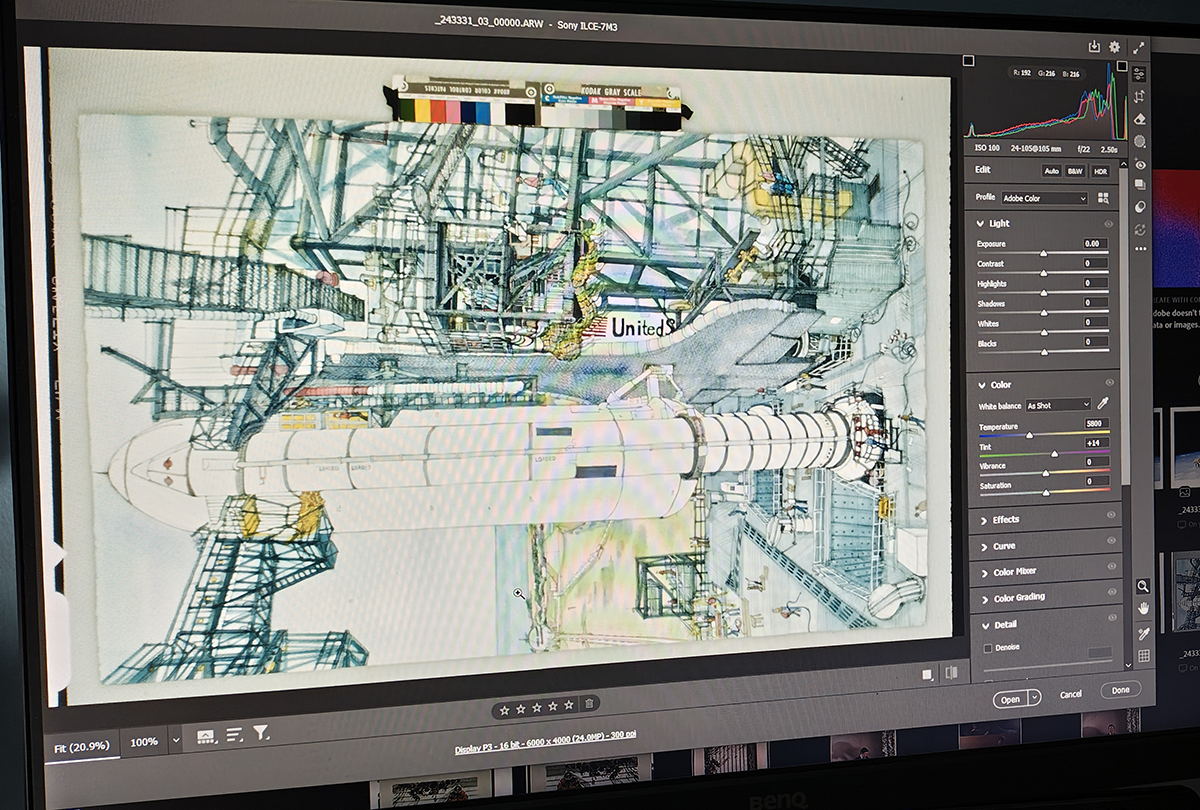The width and height of the screenshot is (1200, 810).
Task: Browse profiles with the grid icon
Action: [x=1103, y=198]
